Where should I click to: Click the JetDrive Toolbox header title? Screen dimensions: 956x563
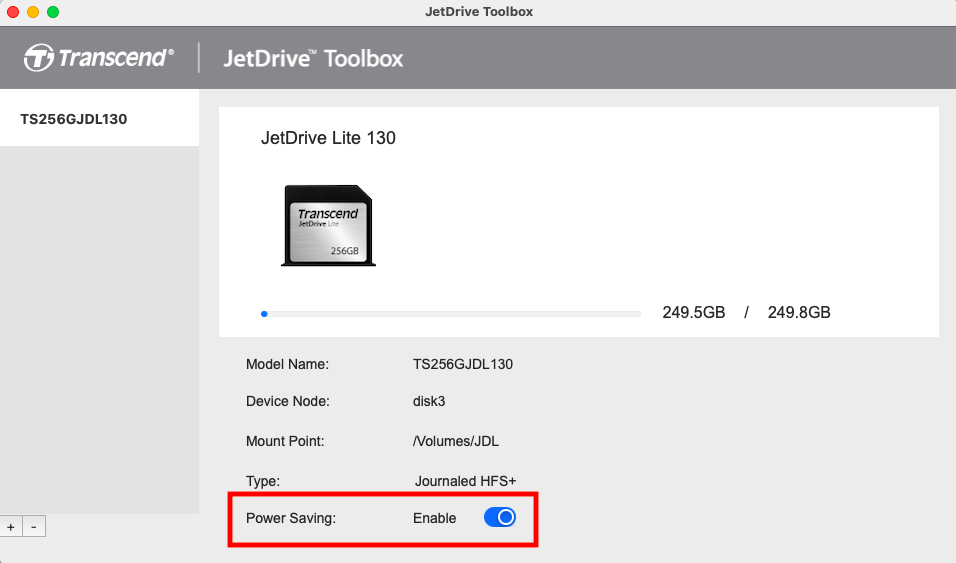[x=313, y=59]
